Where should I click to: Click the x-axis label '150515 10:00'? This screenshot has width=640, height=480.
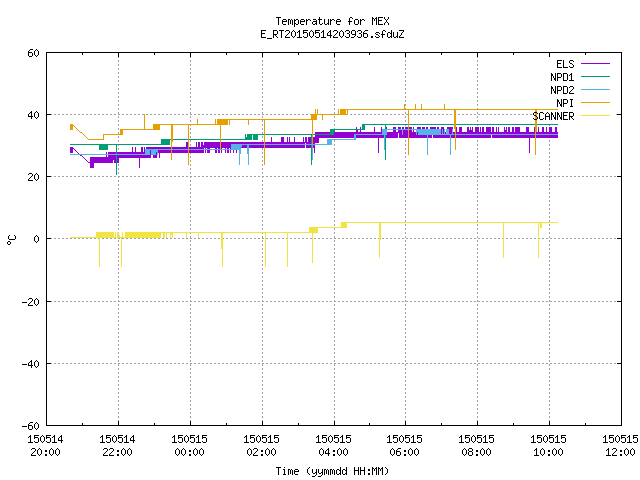(x=548, y=446)
